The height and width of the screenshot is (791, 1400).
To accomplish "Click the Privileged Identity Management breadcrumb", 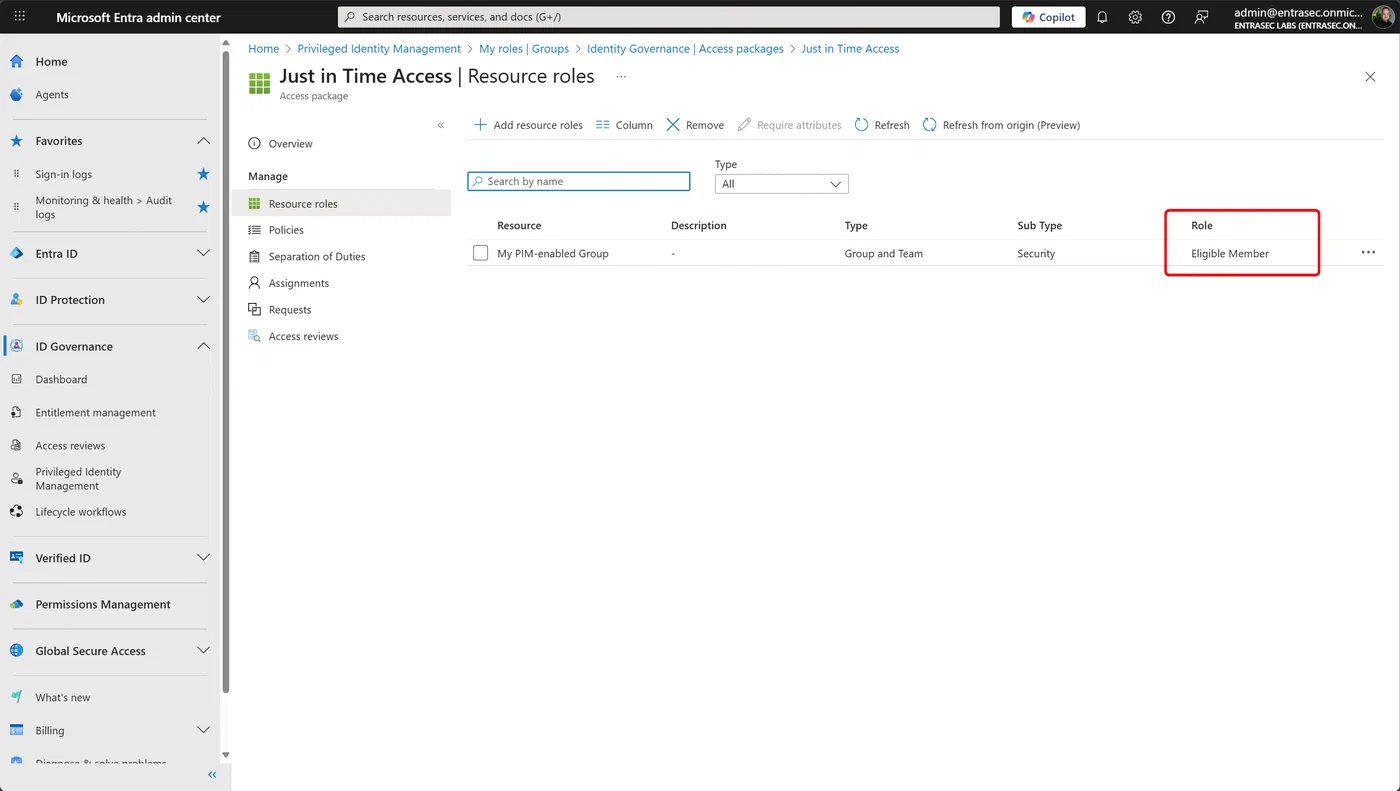I will [379, 48].
